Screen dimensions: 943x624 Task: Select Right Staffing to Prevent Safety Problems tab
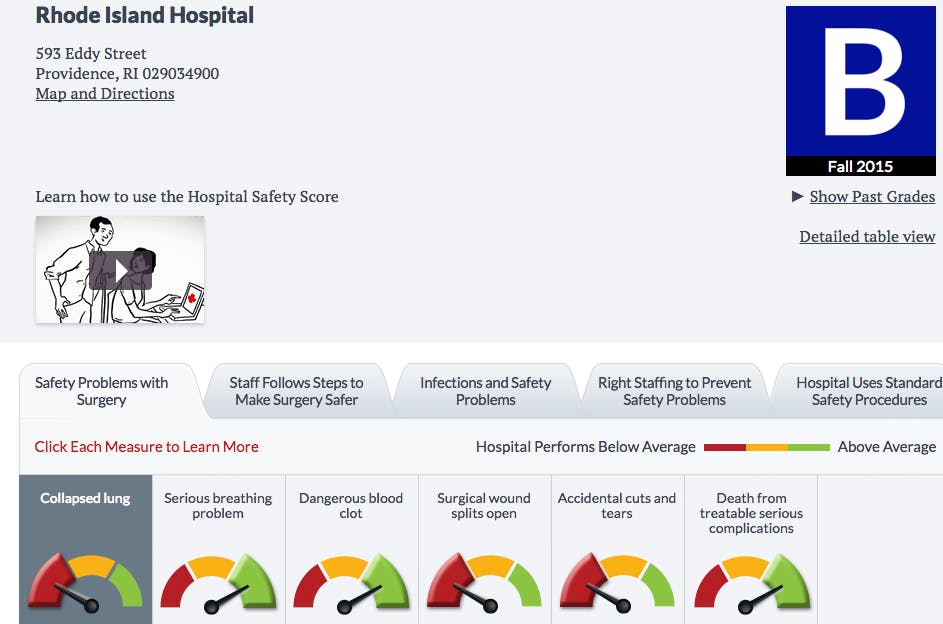[x=674, y=391]
